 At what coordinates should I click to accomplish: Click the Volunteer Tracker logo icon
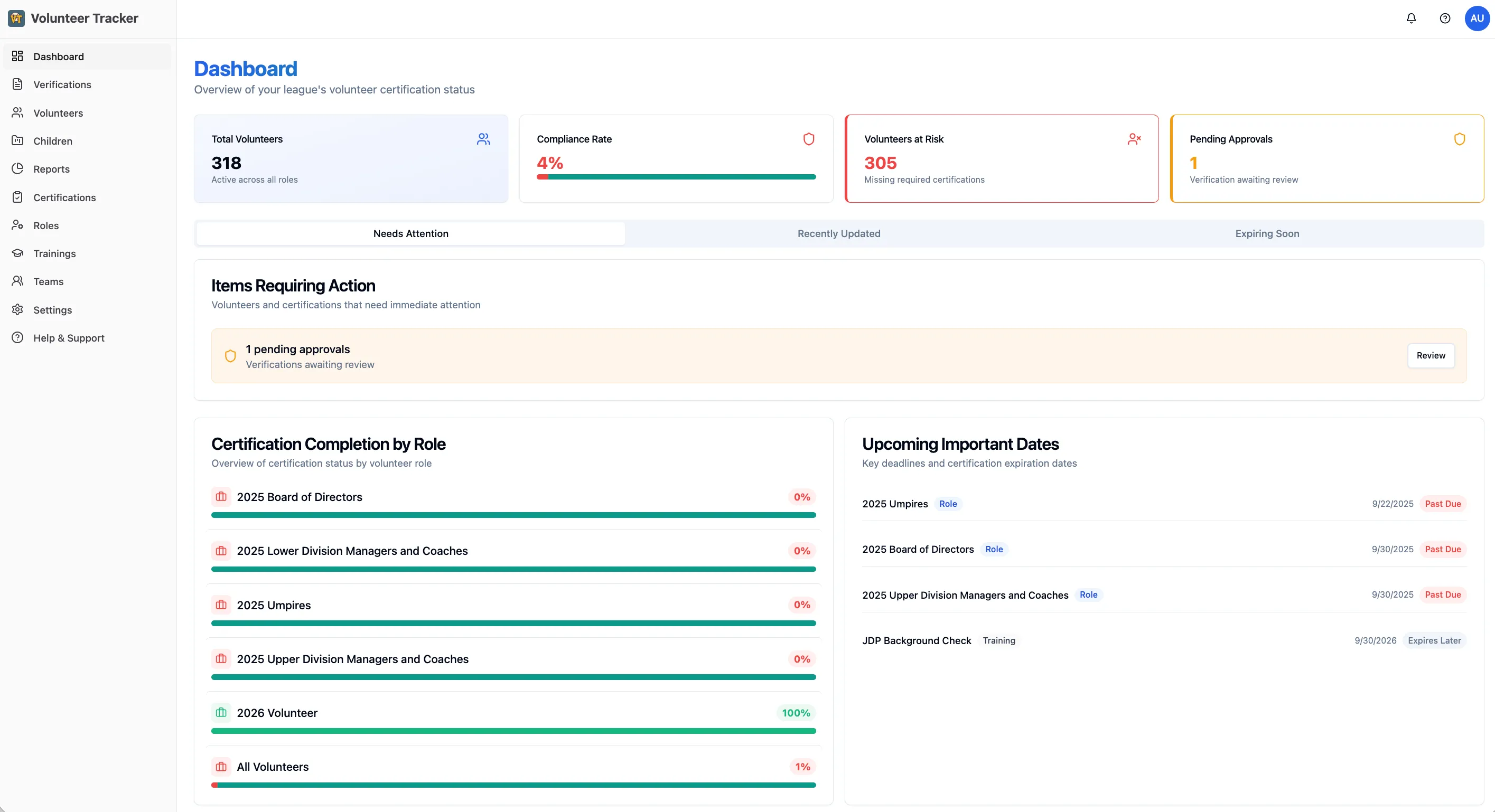pos(16,18)
